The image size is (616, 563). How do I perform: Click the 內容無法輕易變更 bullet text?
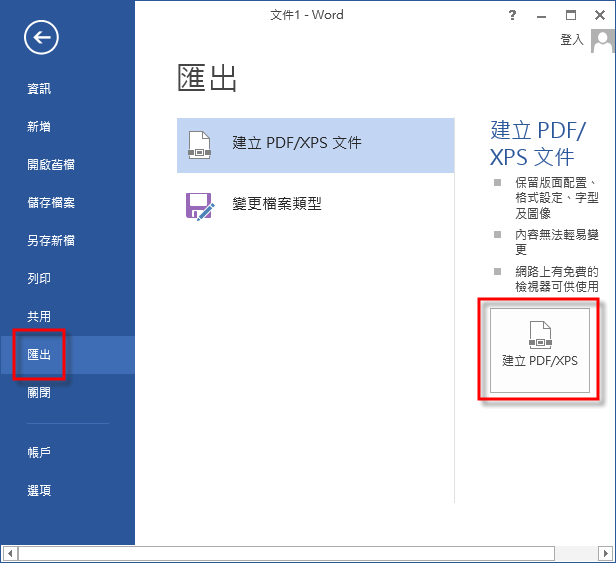click(557, 242)
